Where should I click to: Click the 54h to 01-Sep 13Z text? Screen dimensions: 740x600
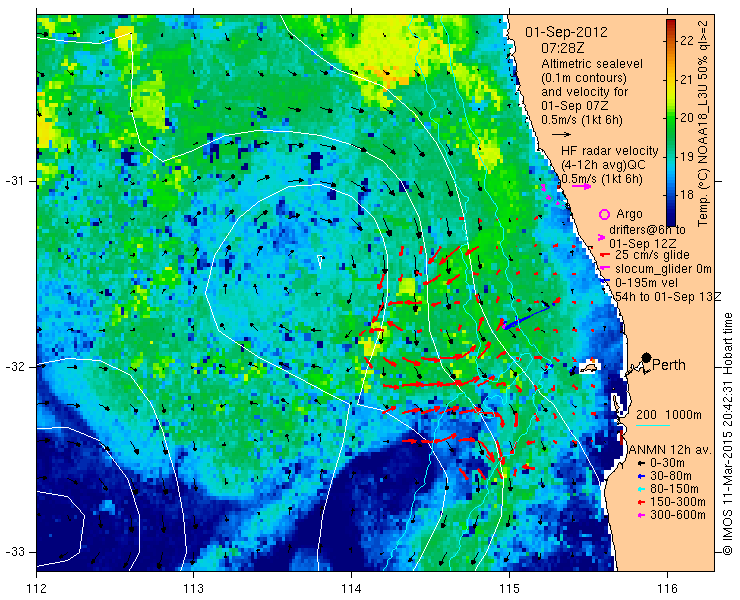668,296
